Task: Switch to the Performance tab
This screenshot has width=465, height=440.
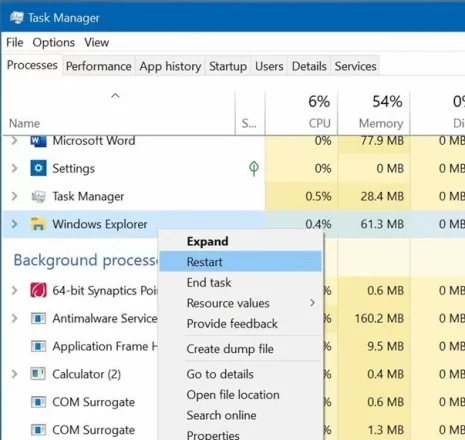Action: click(99, 66)
